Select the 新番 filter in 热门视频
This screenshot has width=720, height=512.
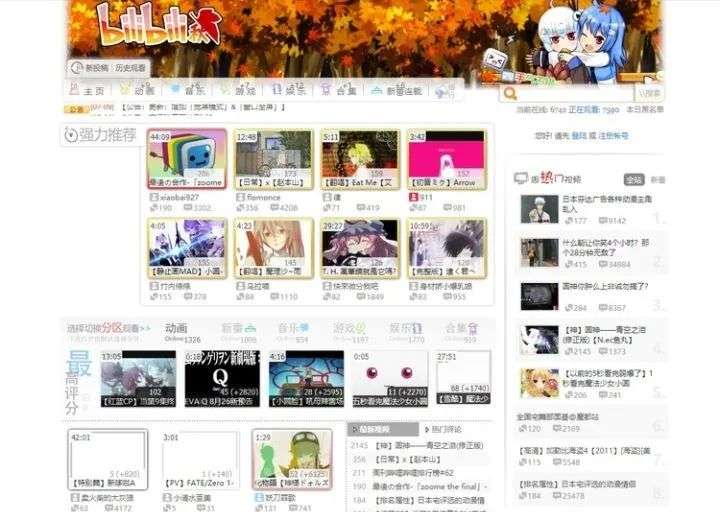tap(658, 180)
